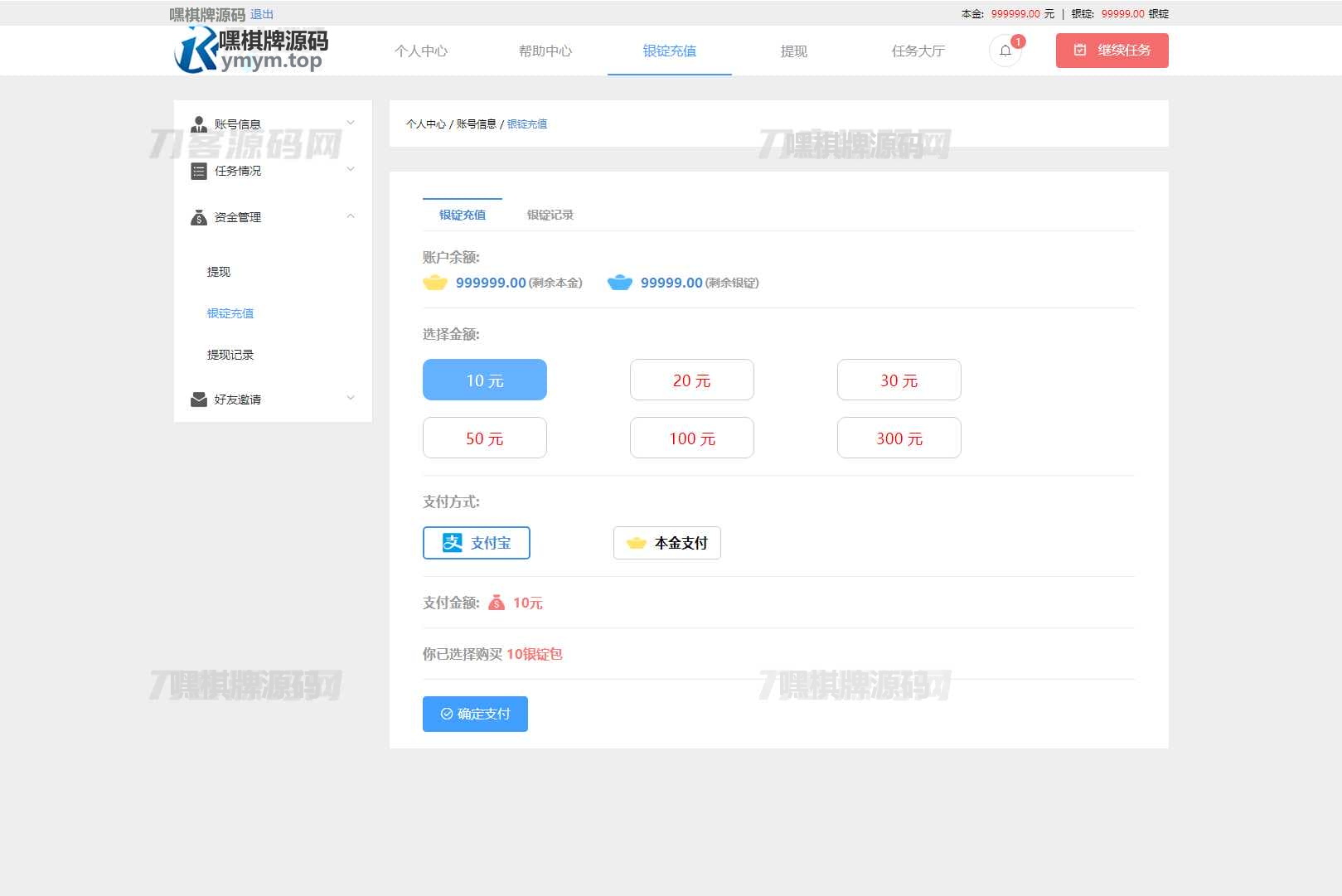Open 帮助中心 in top navigation
This screenshot has height=896, width=1342.
(x=545, y=51)
